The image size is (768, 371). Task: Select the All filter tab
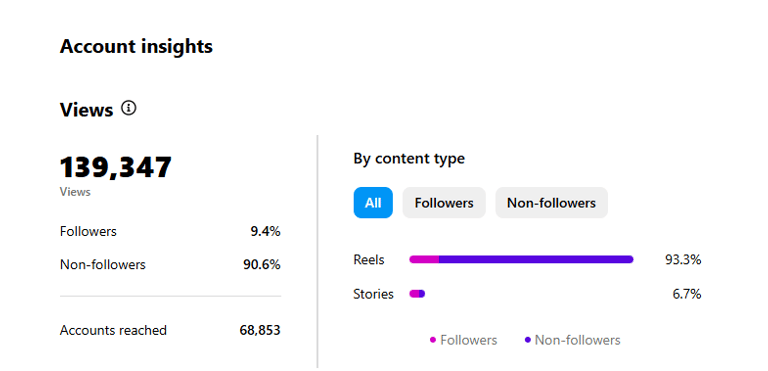(373, 202)
